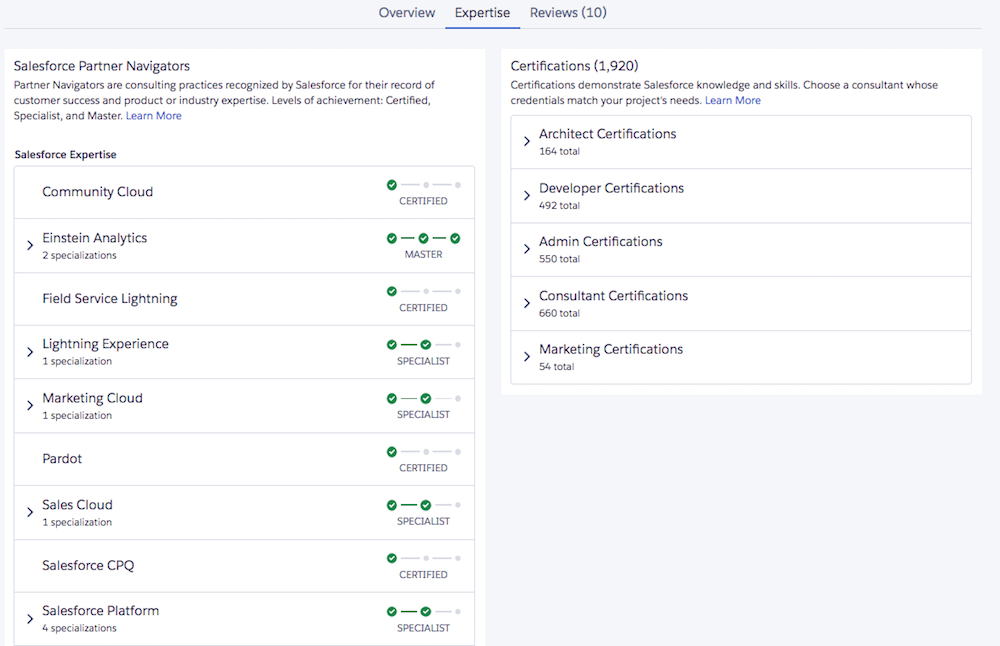Expand Marketing Cloud specialization details
This screenshot has height=646, width=1000.
30,406
